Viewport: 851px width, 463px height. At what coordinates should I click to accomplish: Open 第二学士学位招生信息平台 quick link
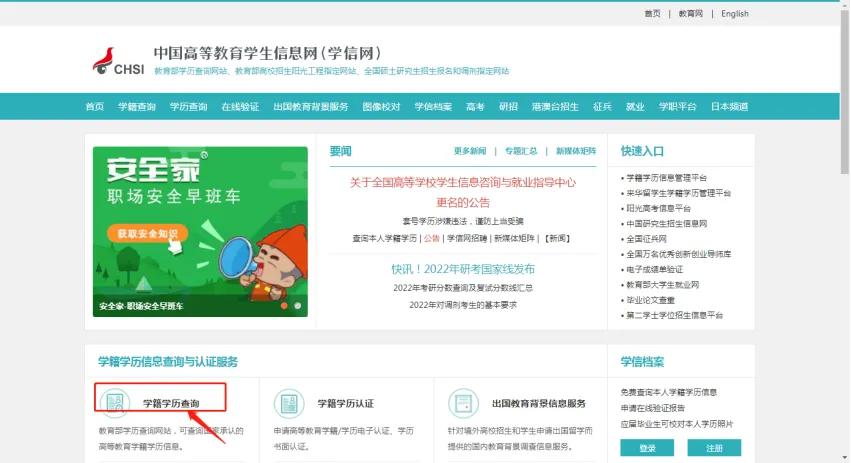tap(675, 315)
